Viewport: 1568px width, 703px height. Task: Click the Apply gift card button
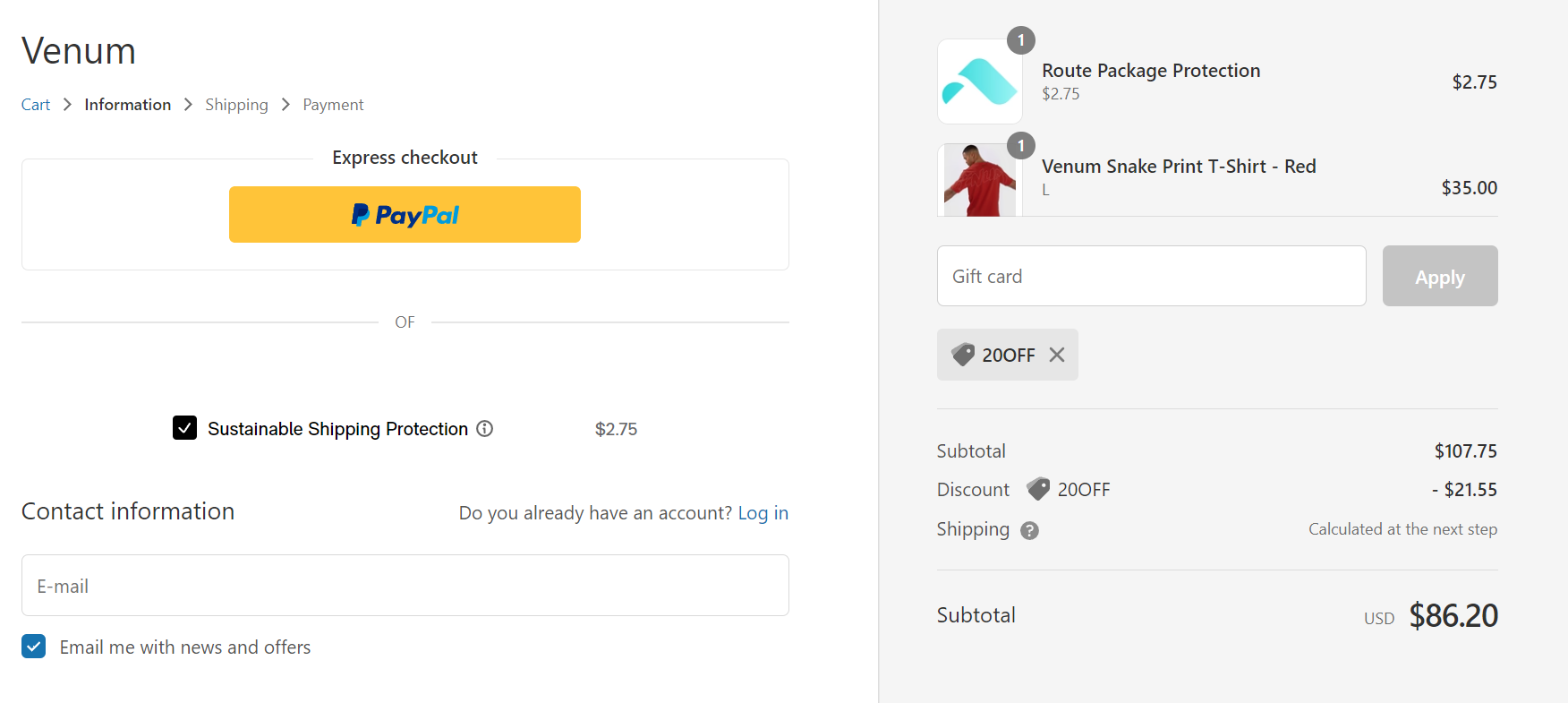click(x=1440, y=276)
